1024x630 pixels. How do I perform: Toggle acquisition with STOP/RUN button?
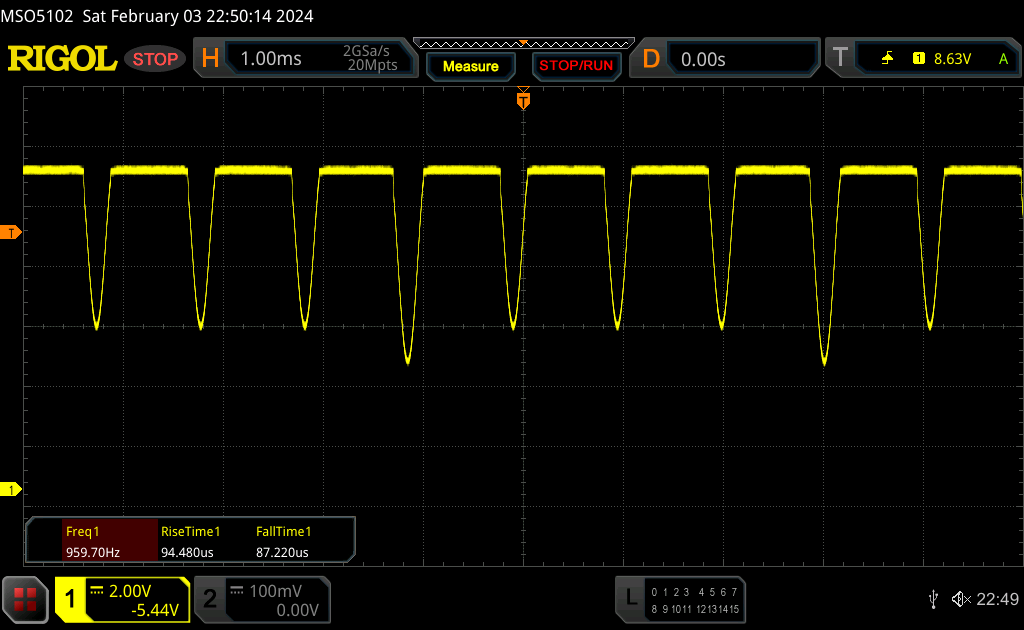[575, 66]
